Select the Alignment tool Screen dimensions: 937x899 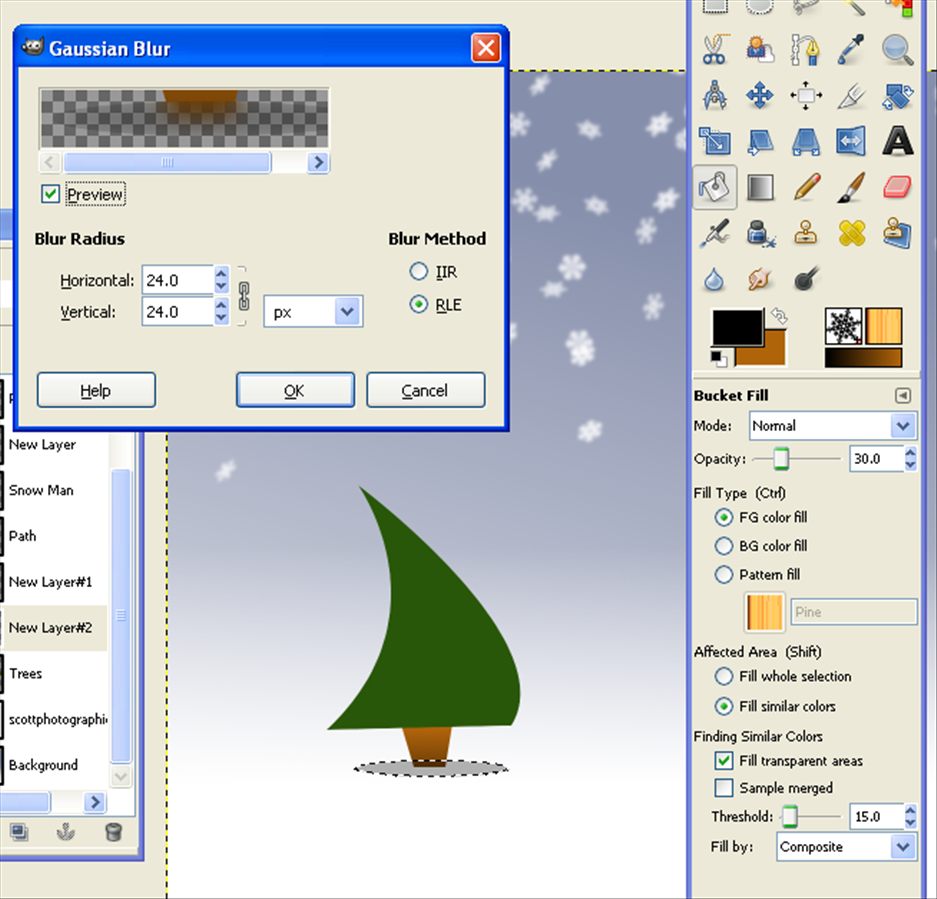(x=805, y=95)
